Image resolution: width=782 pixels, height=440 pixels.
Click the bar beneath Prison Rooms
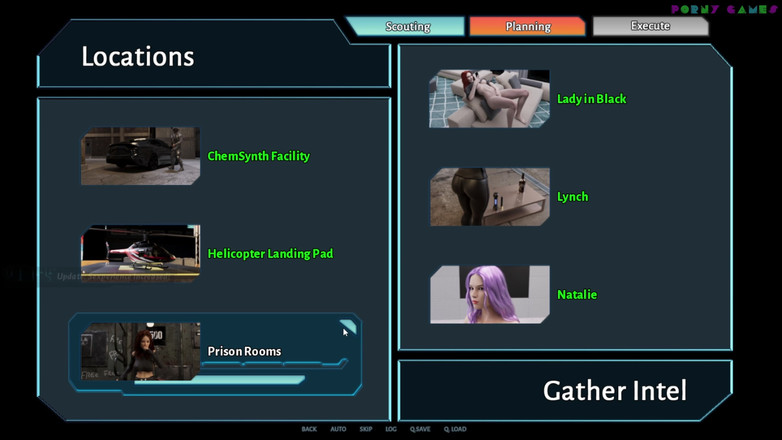247,380
